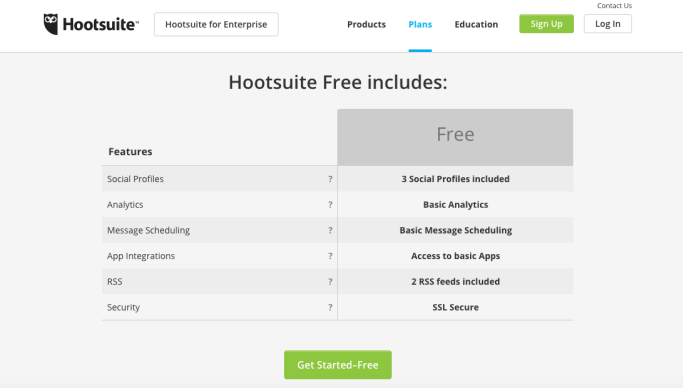Open the Analytics help question mark
Screen dimensions: 683x388
point(330,205)
